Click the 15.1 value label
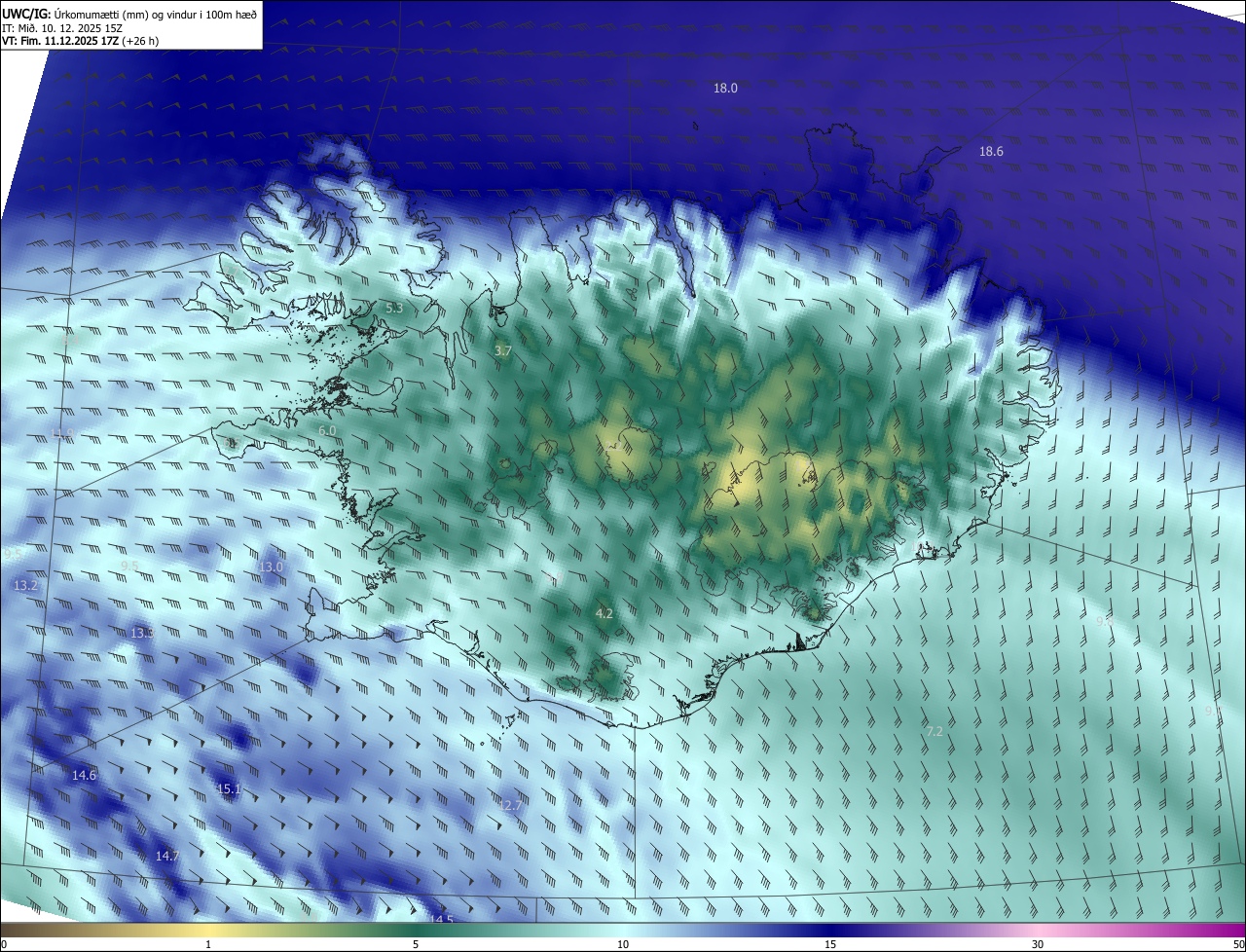Screen dimensions: 1246x952 [230, 788]
